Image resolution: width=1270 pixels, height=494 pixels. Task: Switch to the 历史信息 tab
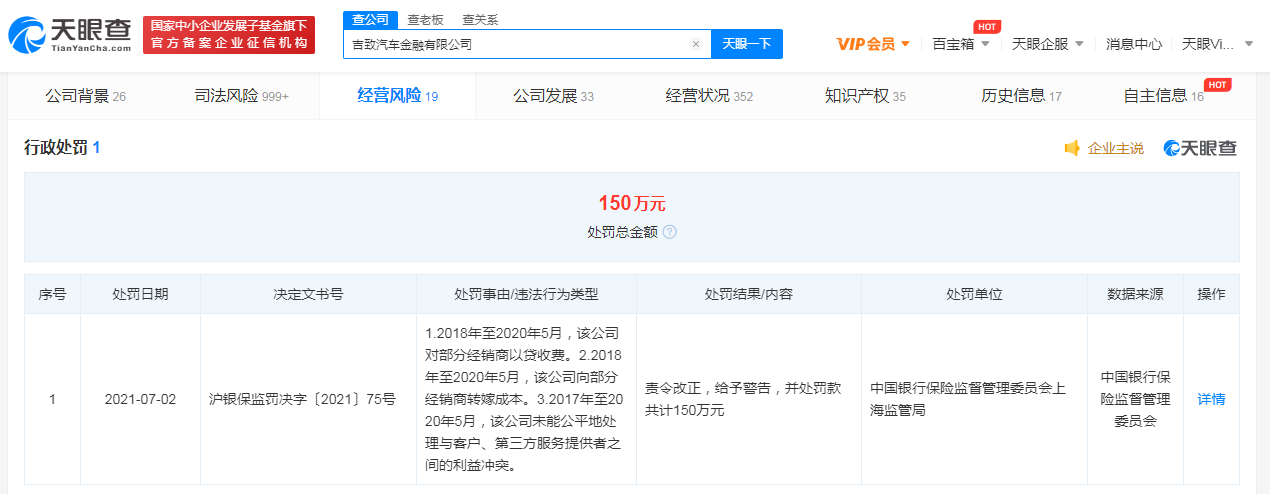pyautogui.click(x=1021, y=96)
